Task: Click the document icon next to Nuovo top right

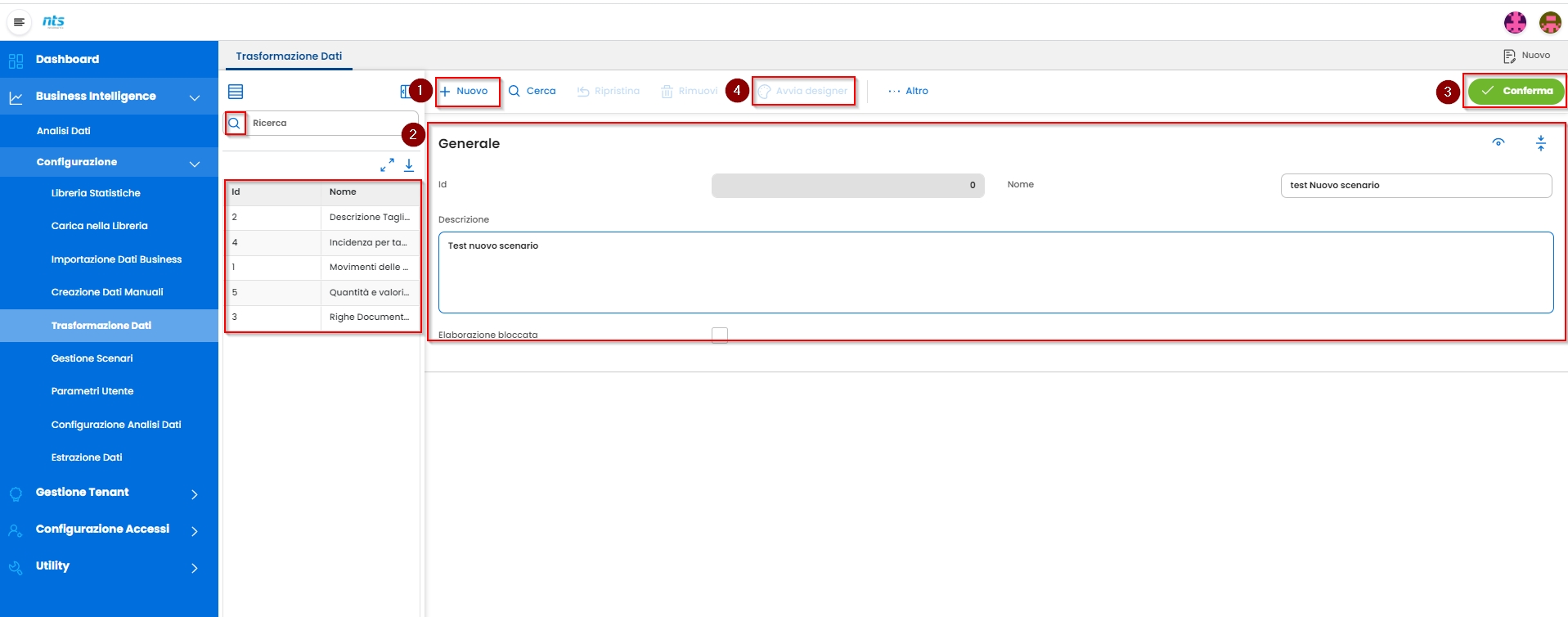Action: click(1509, 56)
